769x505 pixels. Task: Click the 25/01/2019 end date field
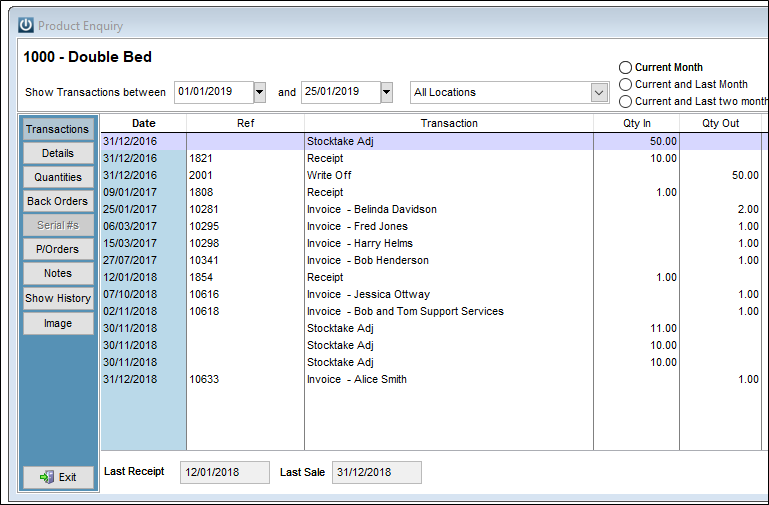pyautogui.click(x=341, y=92)
